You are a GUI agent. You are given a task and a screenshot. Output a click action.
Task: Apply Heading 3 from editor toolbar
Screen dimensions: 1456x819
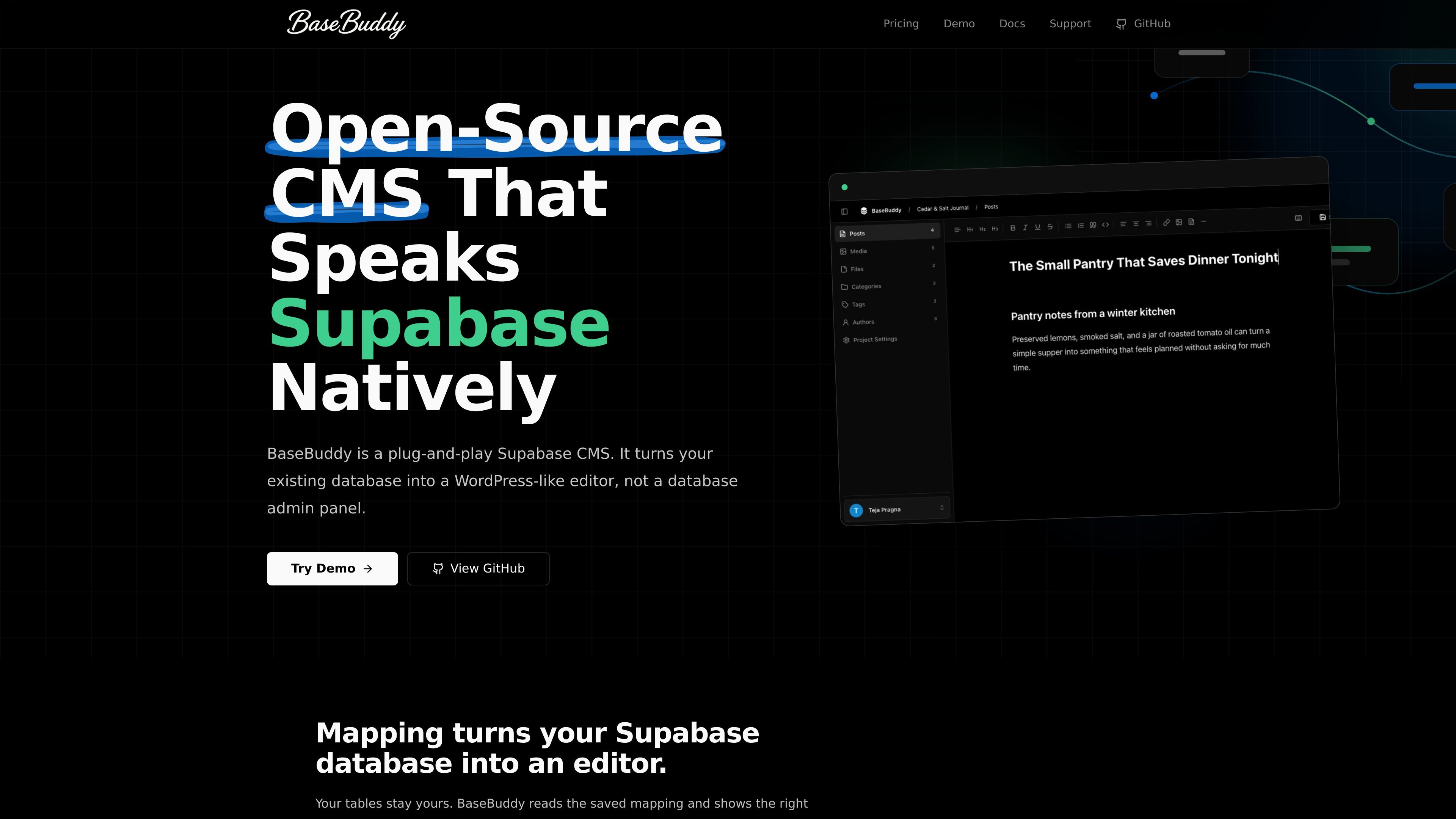995,228
